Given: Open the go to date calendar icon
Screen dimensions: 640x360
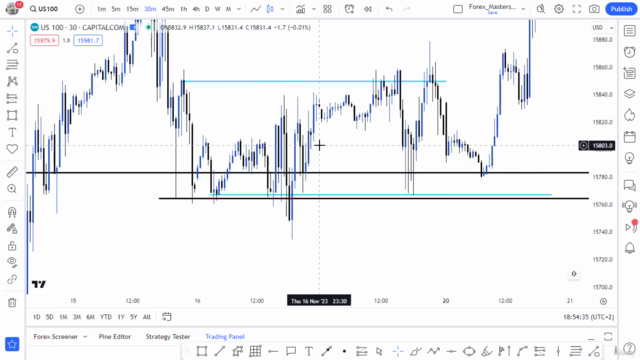Looking at the screenshot, I should click(x=167, y=317).
